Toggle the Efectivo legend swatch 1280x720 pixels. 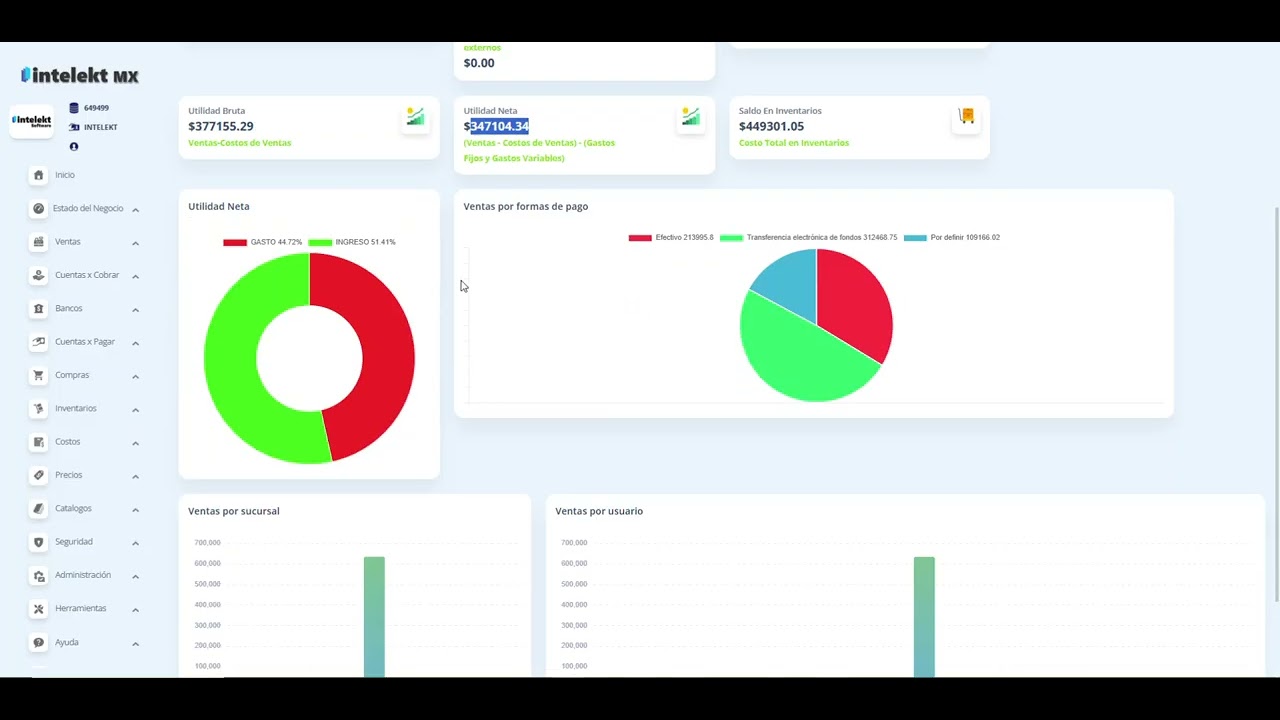coord(640,238)
